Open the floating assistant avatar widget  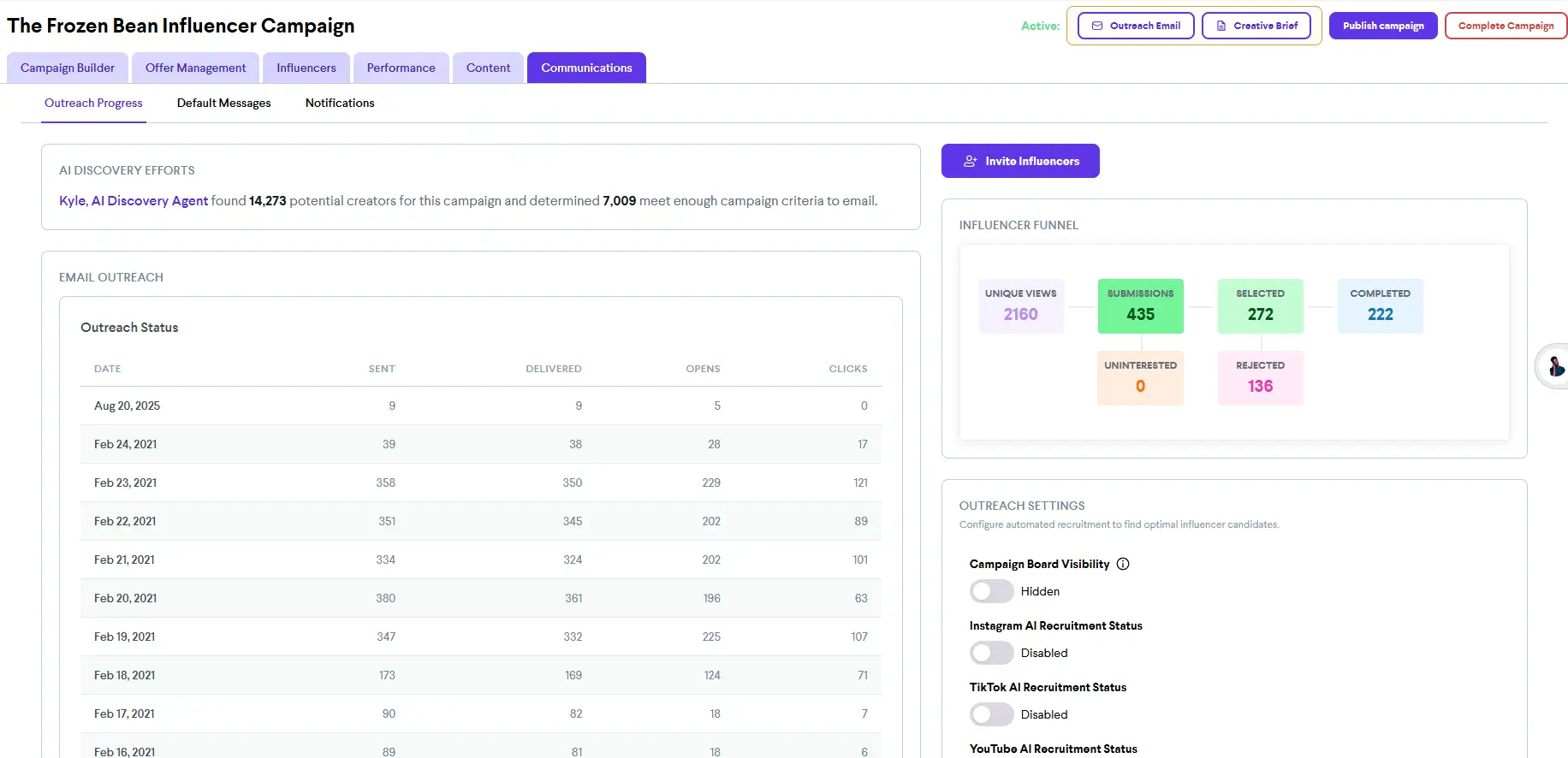[1553, 367]
